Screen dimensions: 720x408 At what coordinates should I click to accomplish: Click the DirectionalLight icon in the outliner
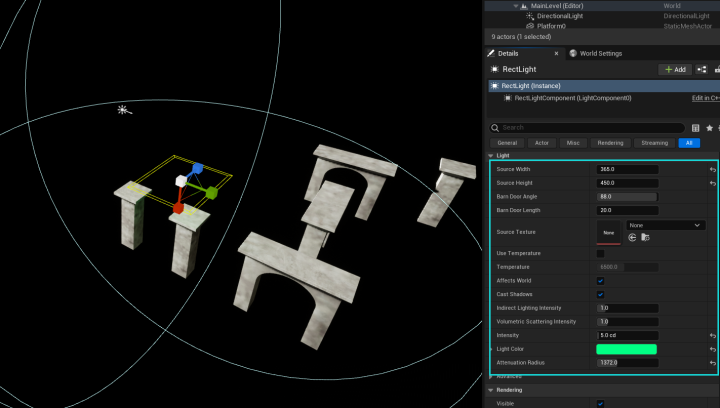click(x=530, y=16)
